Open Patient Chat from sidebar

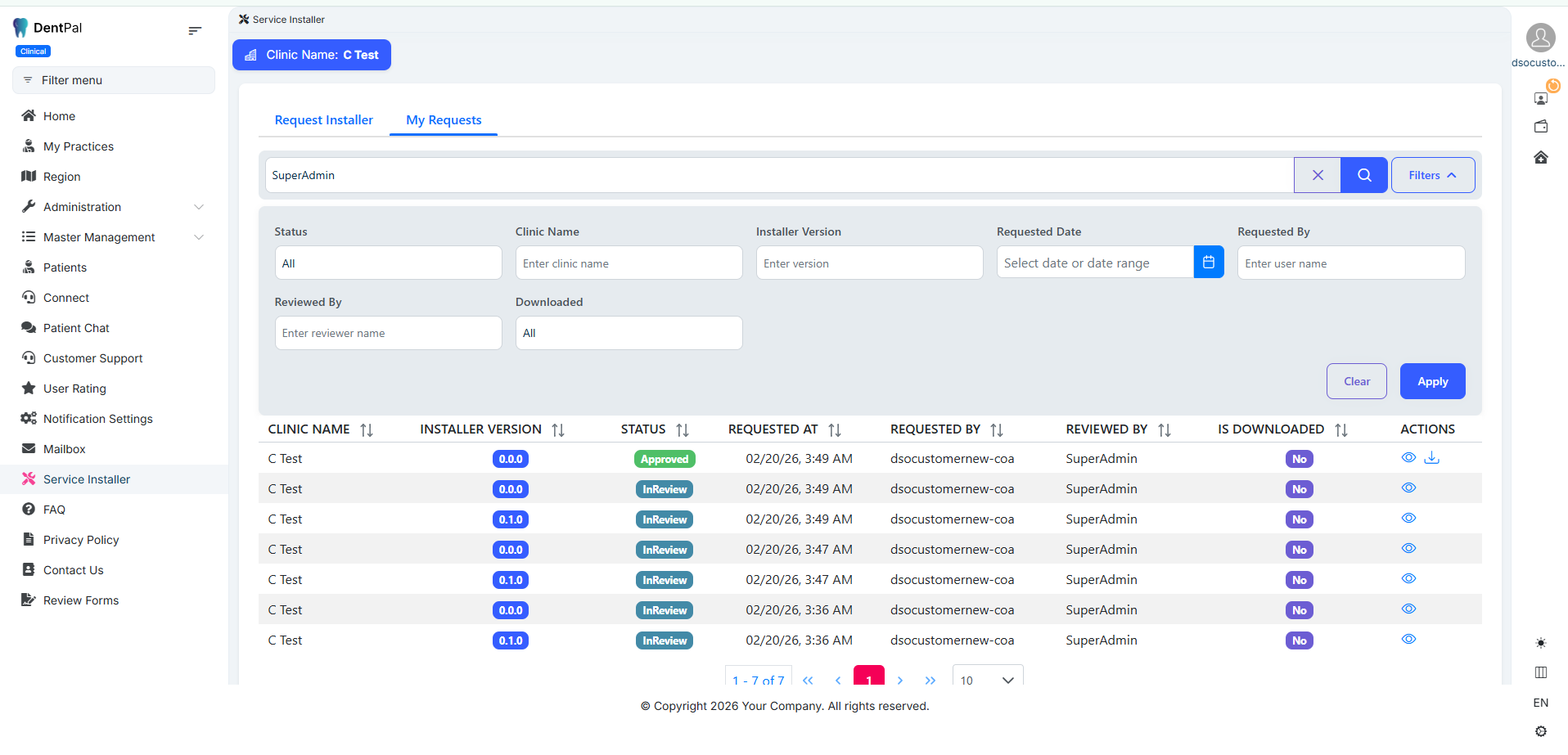coord(76,328)
